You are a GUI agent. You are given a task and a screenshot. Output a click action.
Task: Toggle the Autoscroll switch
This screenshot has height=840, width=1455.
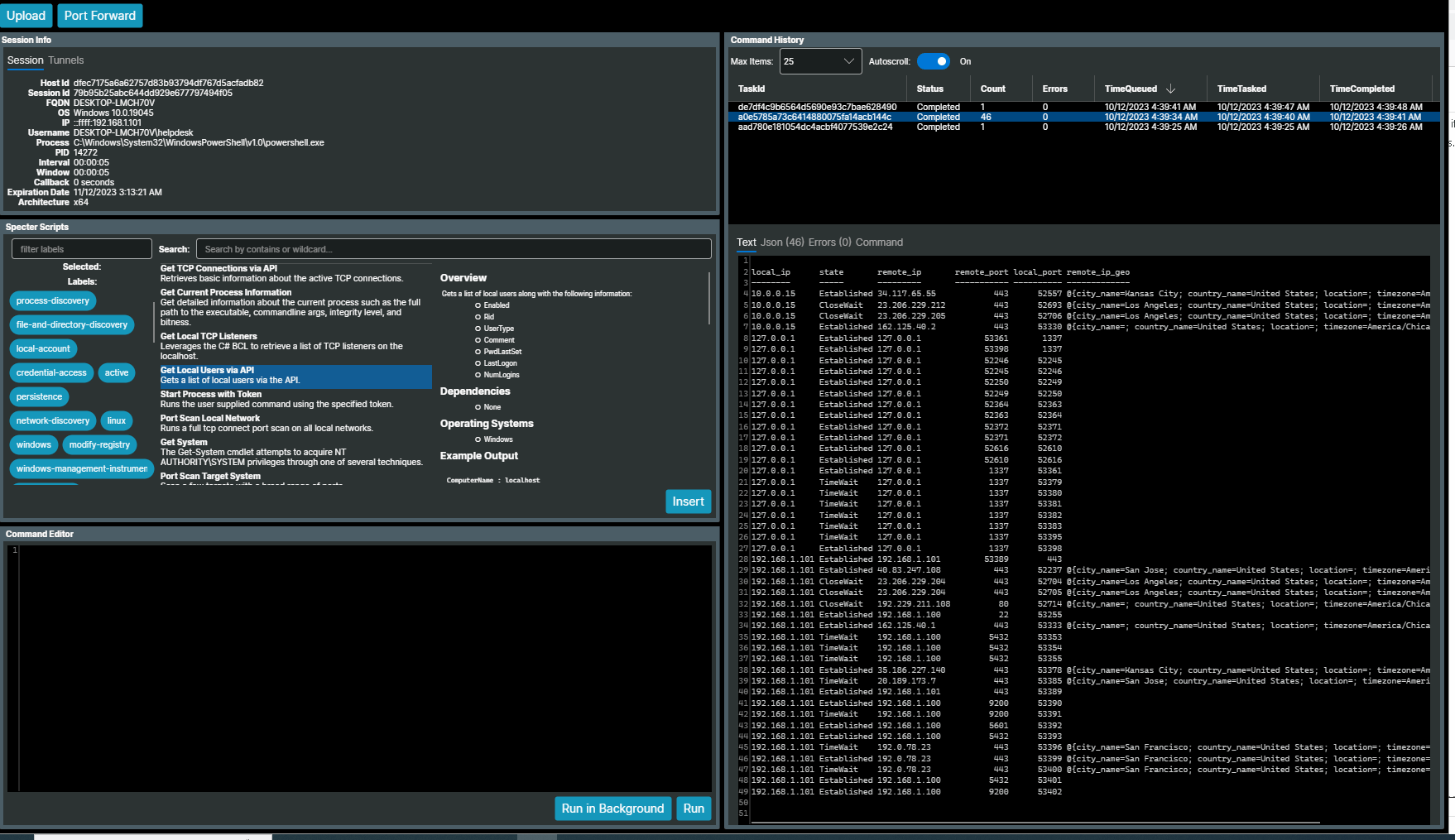tap(933, 61)
